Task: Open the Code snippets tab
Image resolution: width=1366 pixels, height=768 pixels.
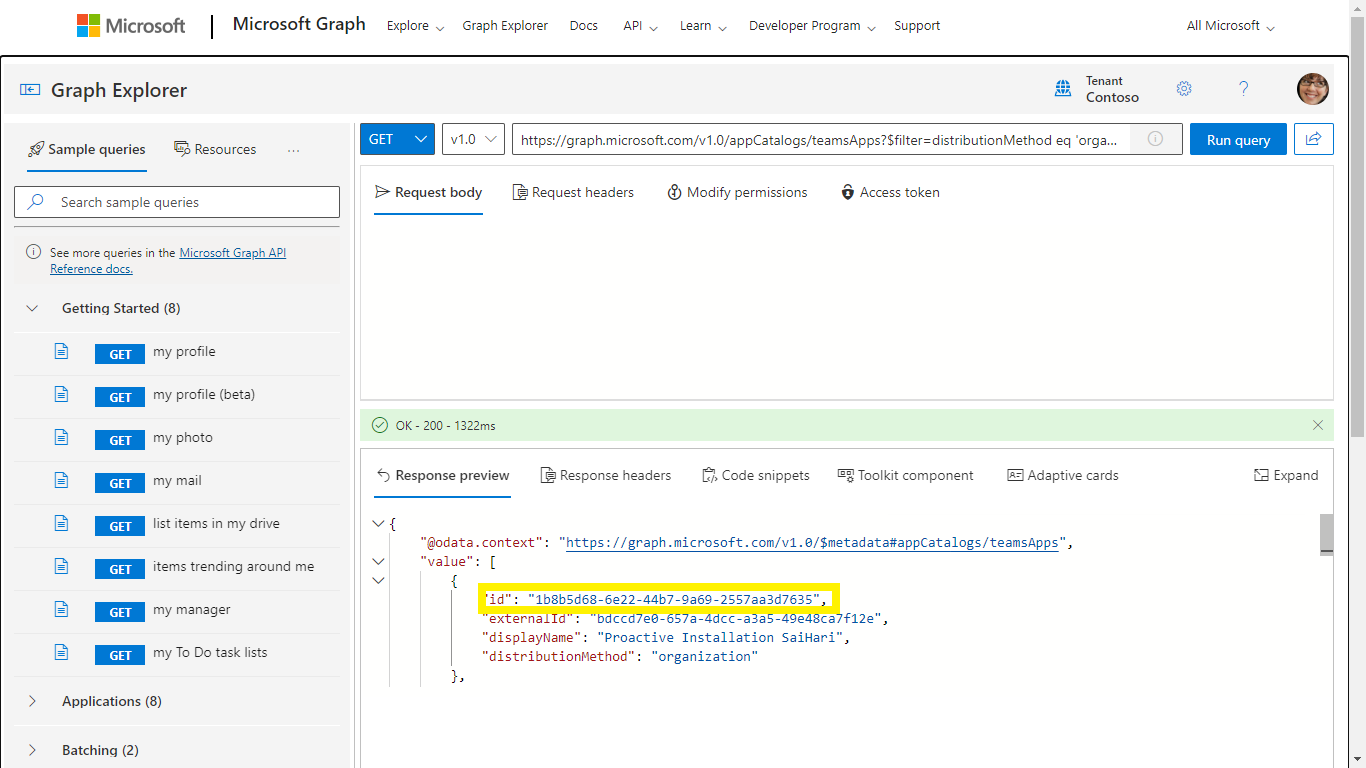Action: [756, 475]
